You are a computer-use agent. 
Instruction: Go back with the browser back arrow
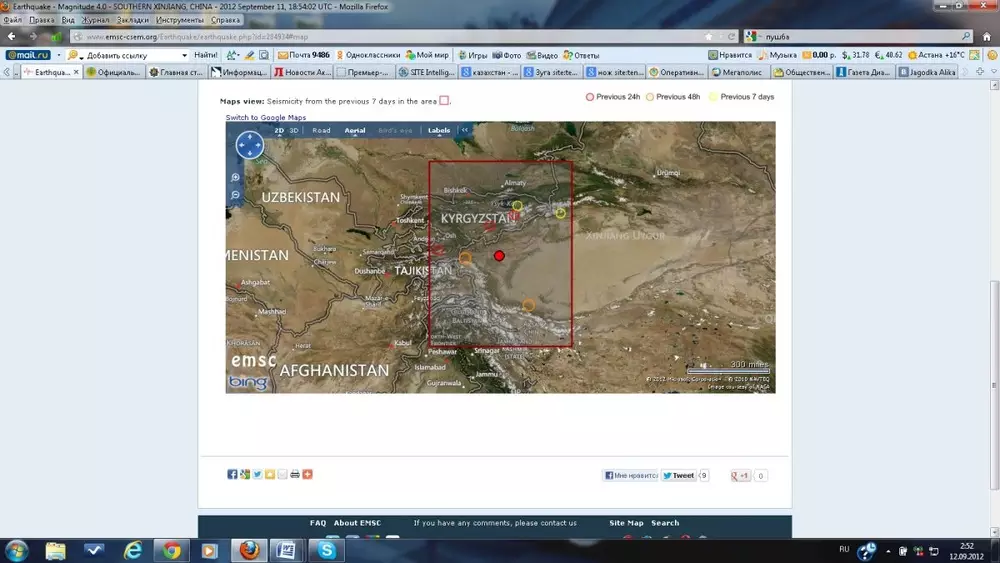(13, 37)
